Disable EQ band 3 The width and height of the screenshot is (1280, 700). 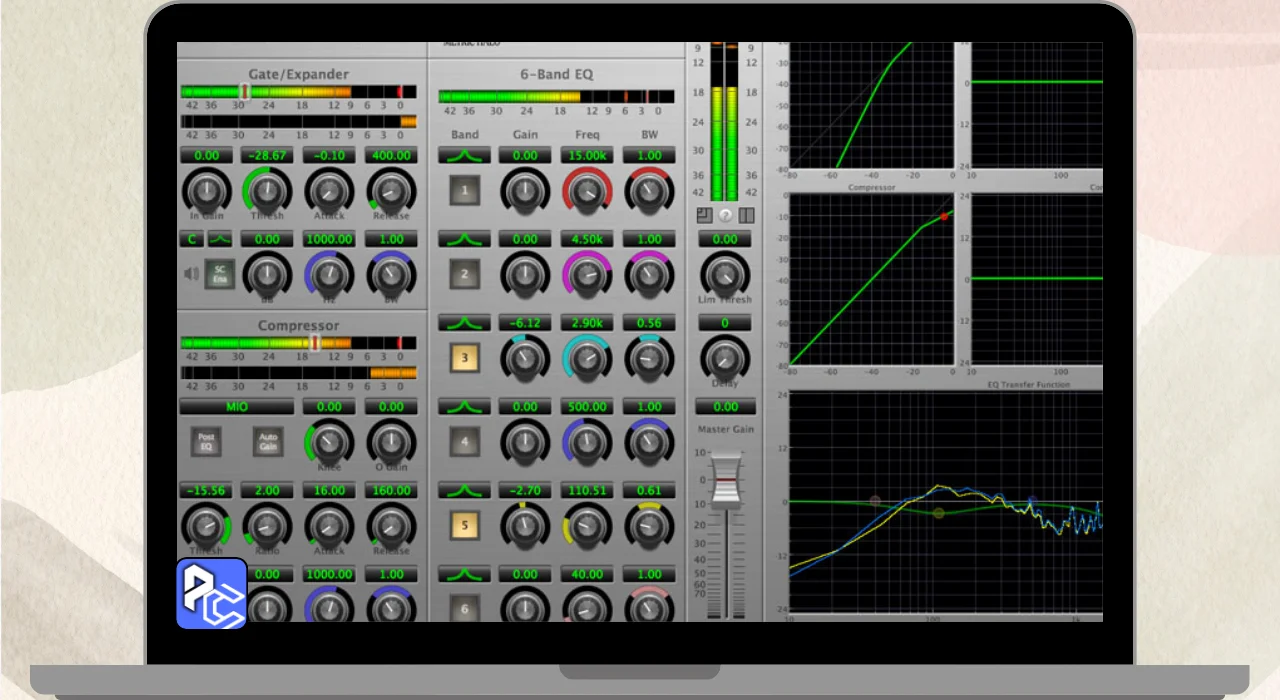(x=465, y=358)
